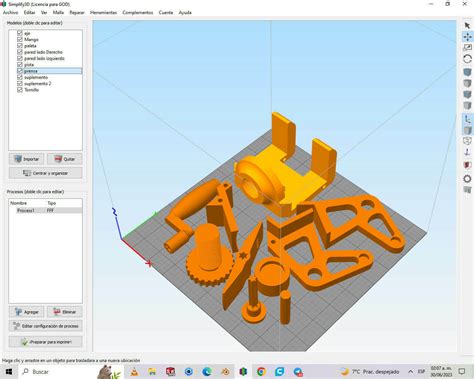Click Editar configuración de proceso

[x=45, y=326]
